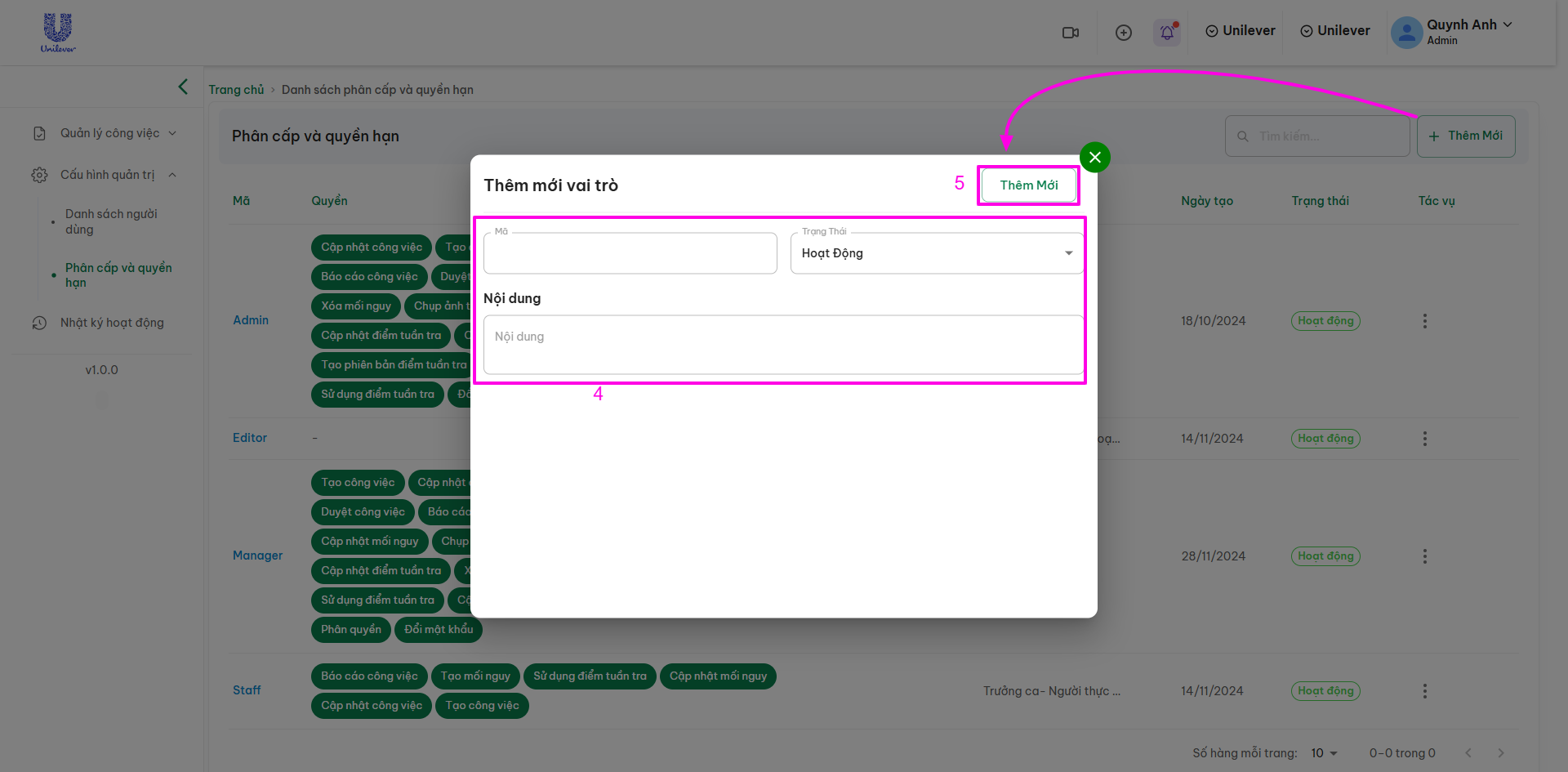Open three-dot actions menu for Admin row
This screenshot has width=1568, height=772.
pos(1424,321)
